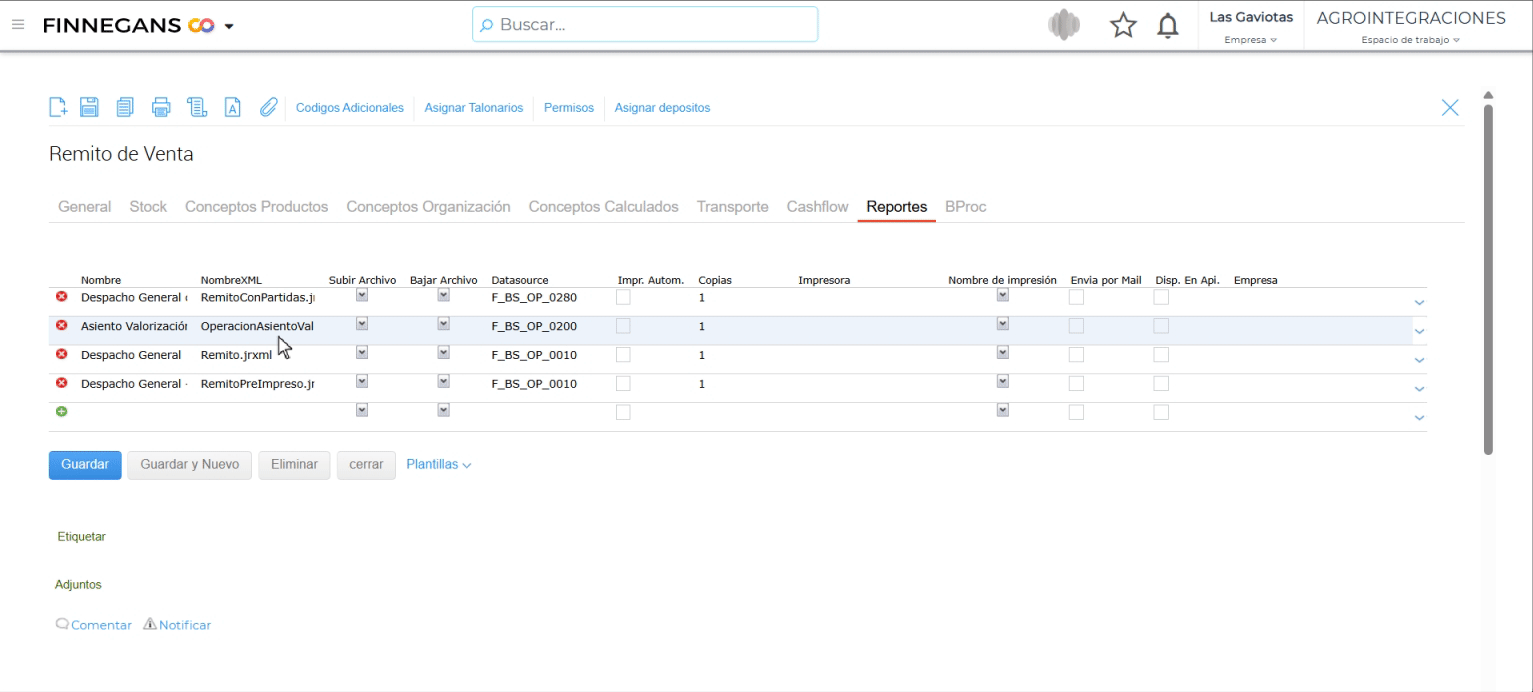Click the cerrar button
The height and width of the screenshot is (692, 1533).
pos(367,465)
